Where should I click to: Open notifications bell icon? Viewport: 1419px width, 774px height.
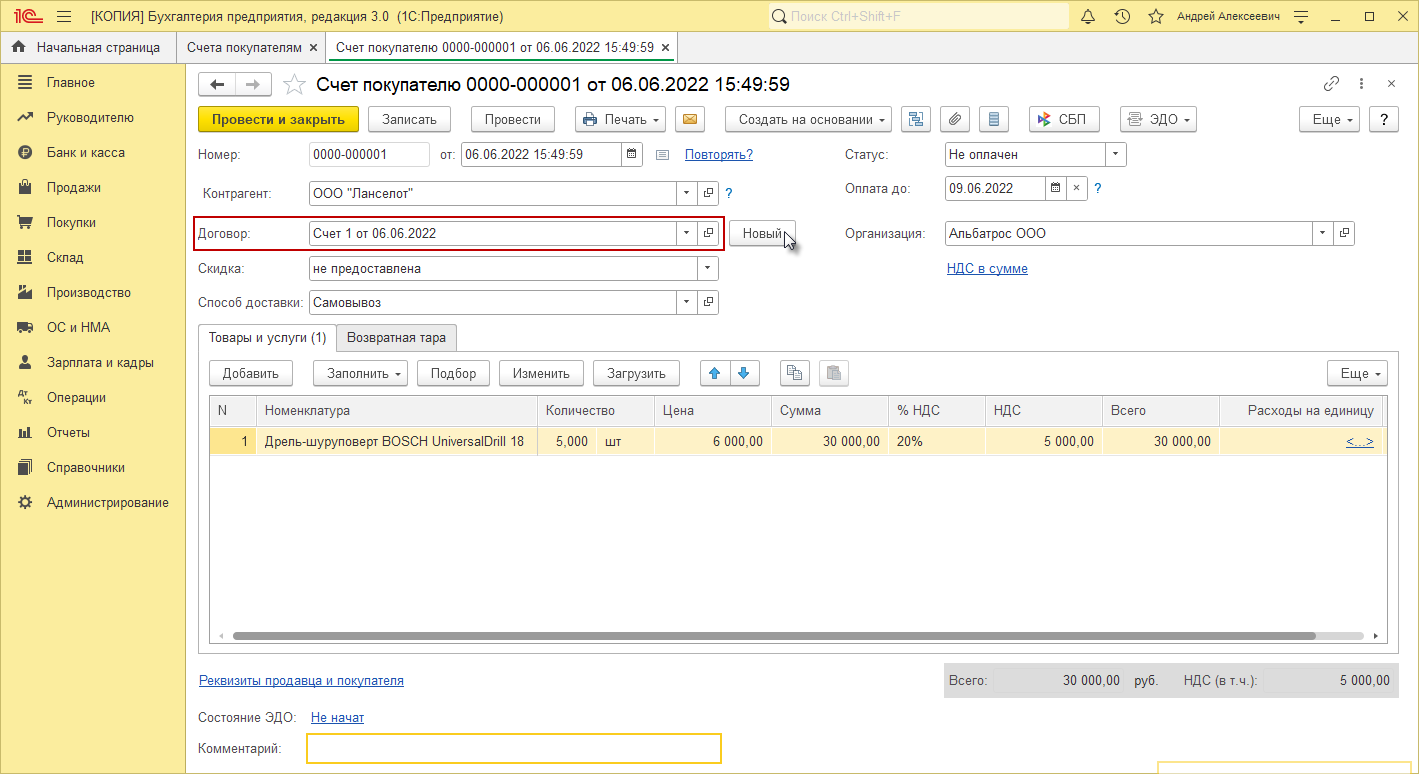click(1089, 17)
